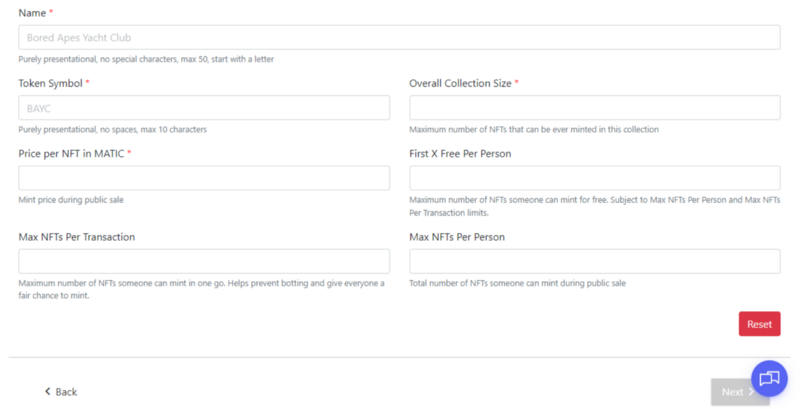The height and width of the screenshot is (409, 800).
Task: Click the Price per NFT in MATIC input
Action: click(204, 178)
